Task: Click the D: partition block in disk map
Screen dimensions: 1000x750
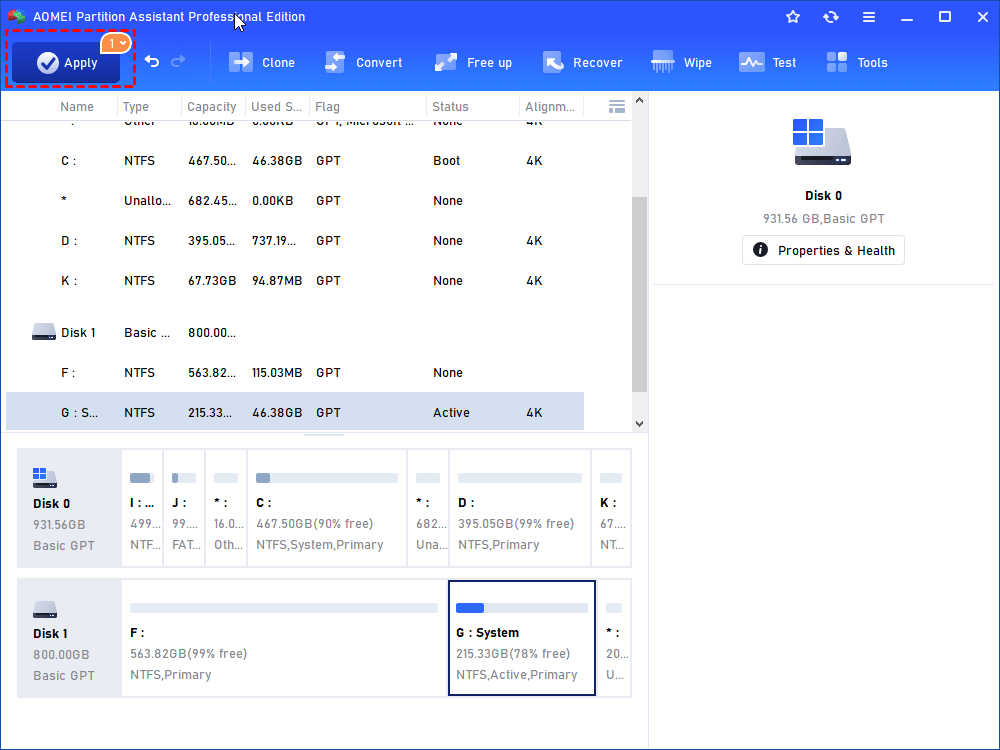Action: [x=519, y=508]
